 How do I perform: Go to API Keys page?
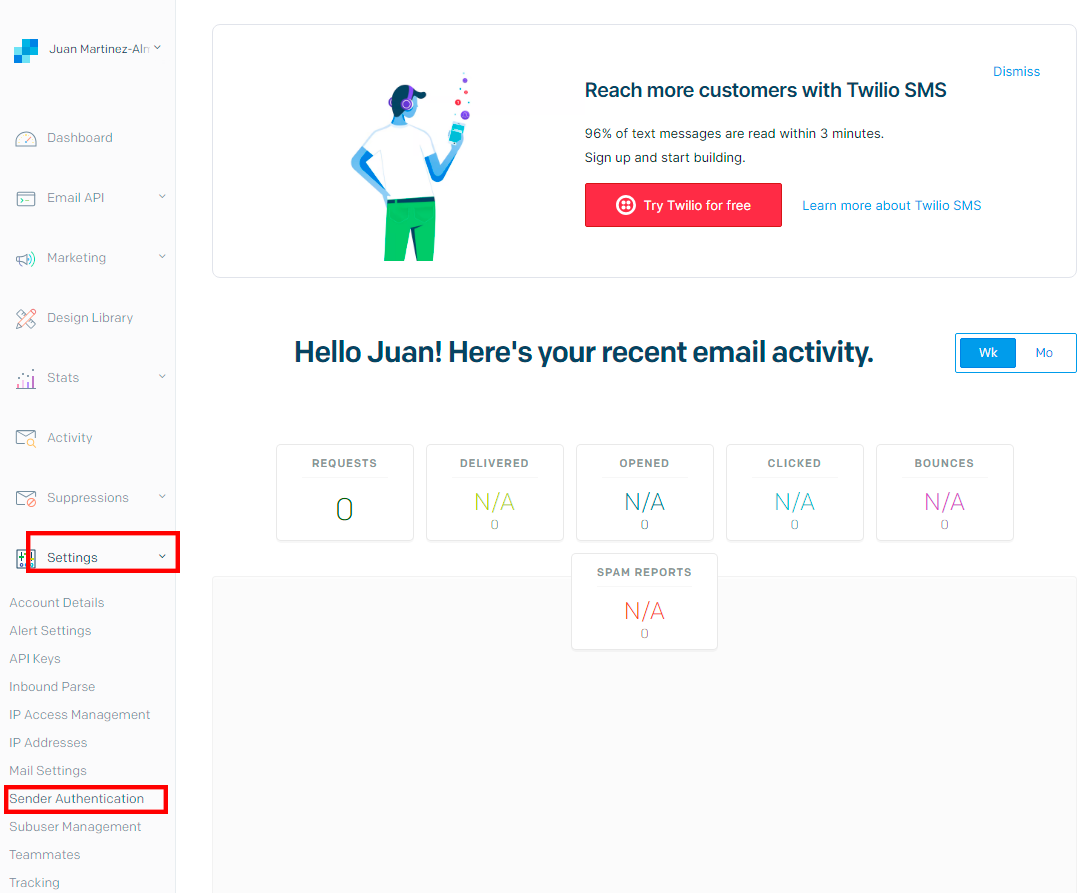click(x=35, y=659)
